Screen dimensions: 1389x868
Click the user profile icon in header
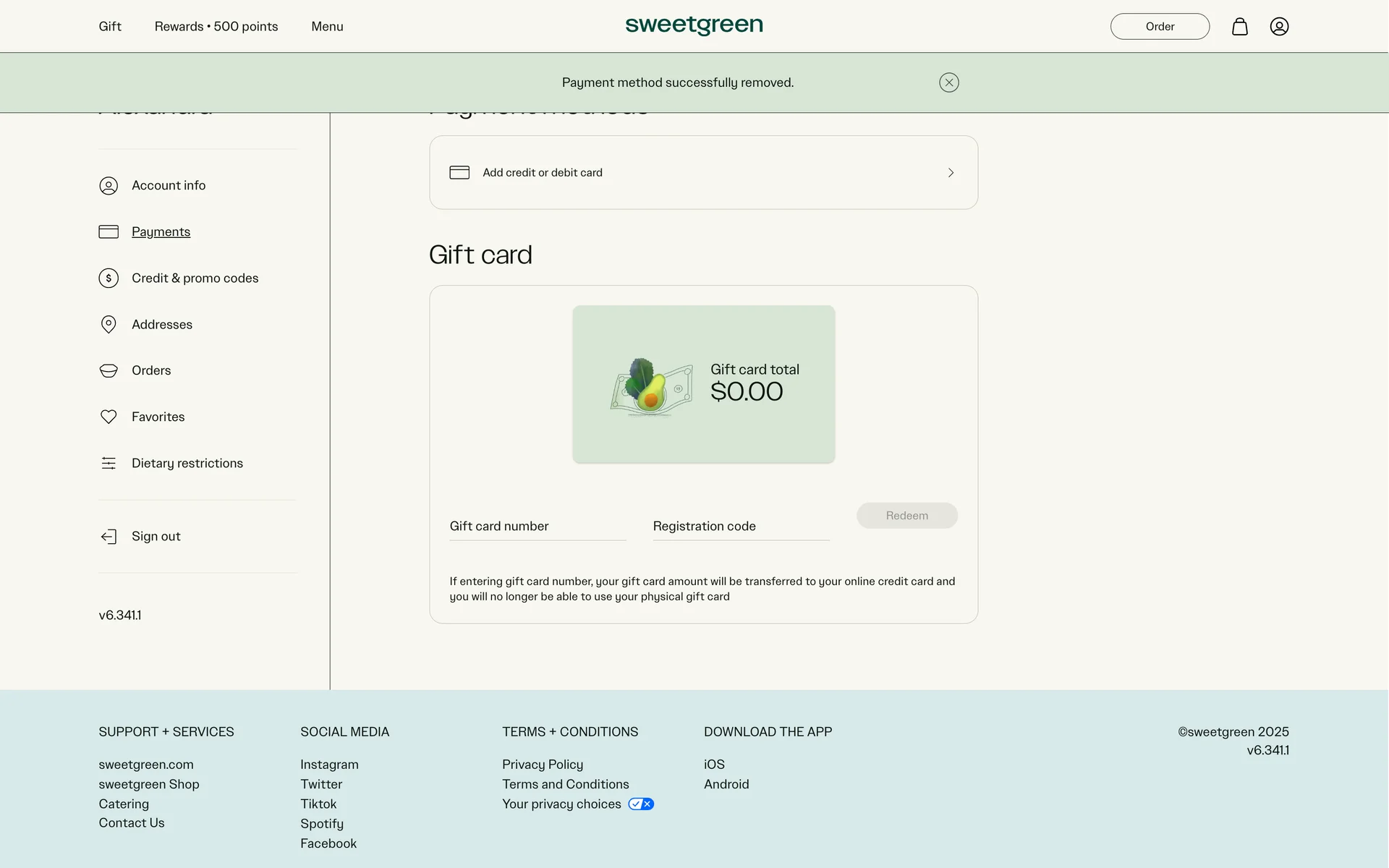click(x=1278, y=27)
